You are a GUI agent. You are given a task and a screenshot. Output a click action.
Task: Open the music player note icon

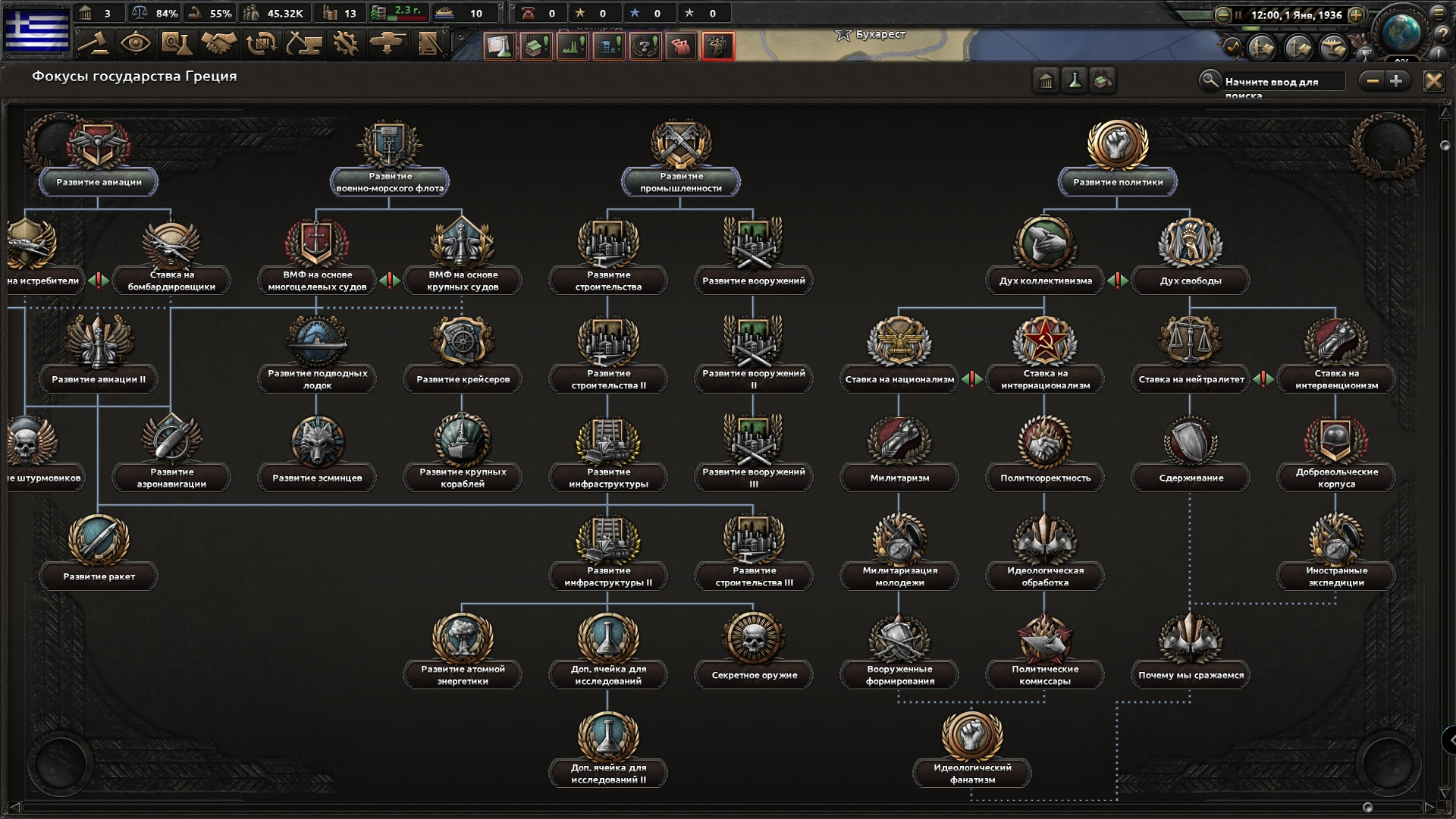point(1232,47)
